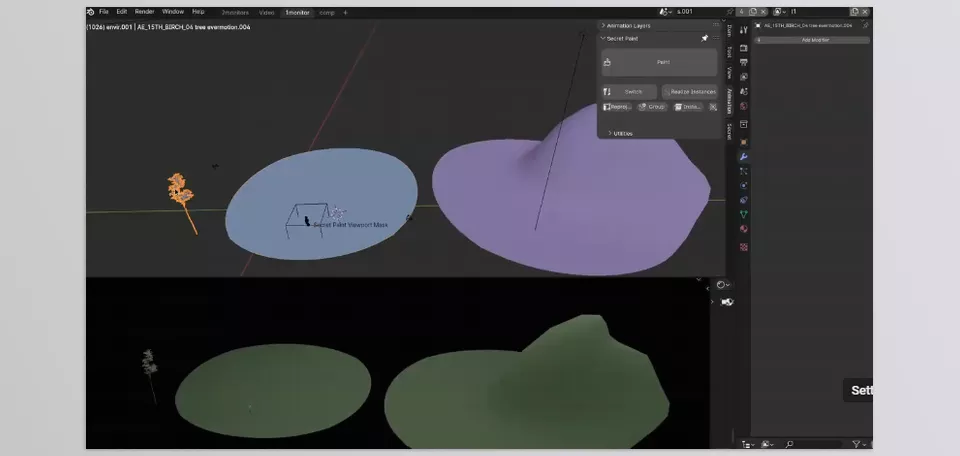
Task: Add a new view layer icon
Action: point(855,12)
